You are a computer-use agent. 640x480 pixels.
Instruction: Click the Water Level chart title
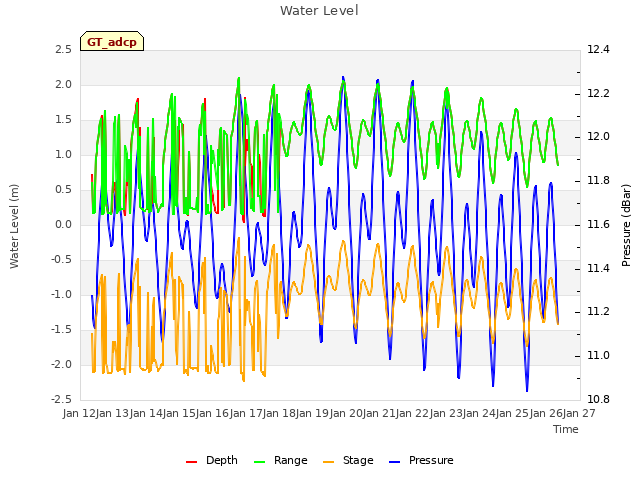tap(319, 10)
